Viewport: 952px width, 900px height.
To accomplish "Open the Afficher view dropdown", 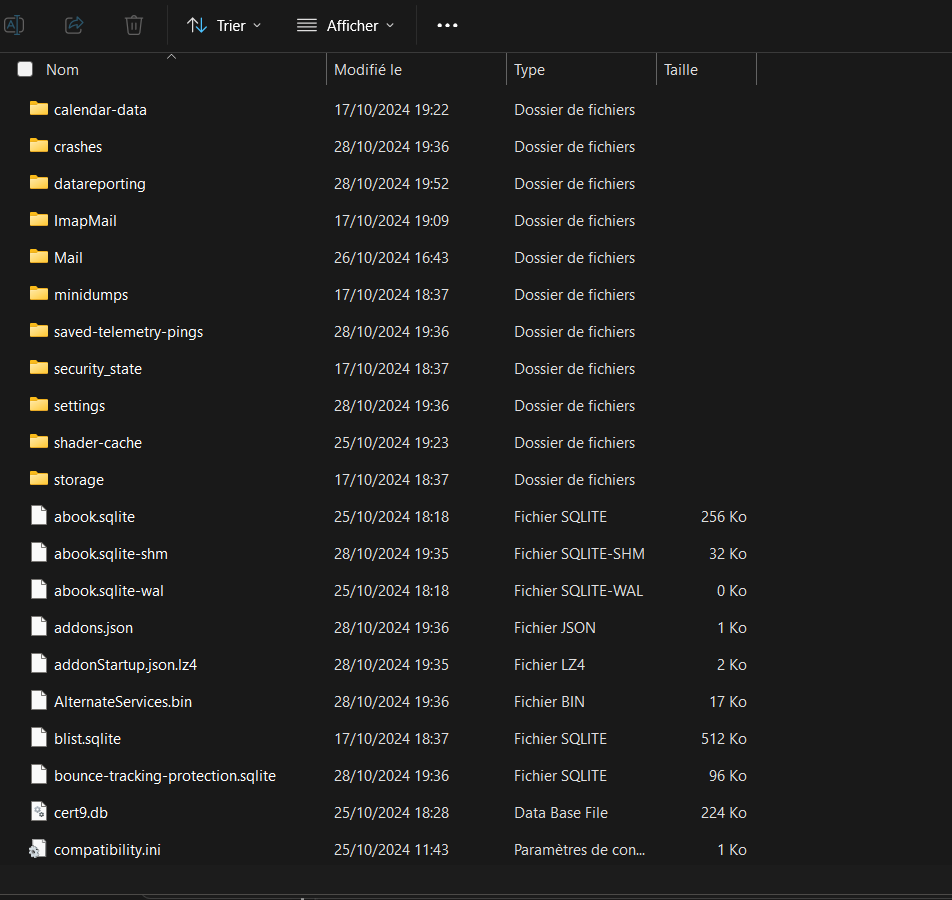I will [346, 25].
